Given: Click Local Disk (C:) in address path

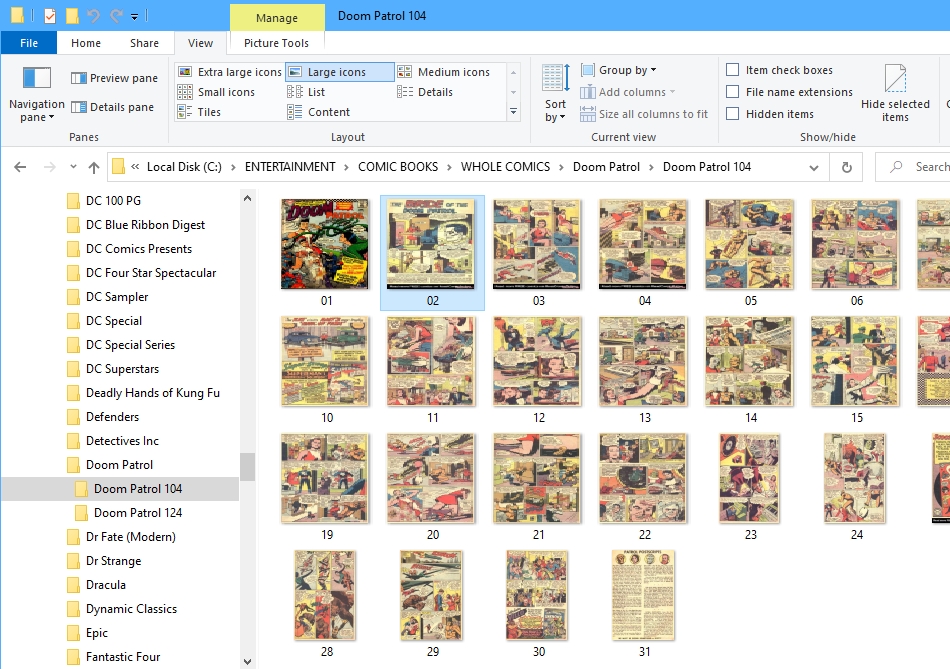Looking at the screenshot, I should (x=184, y=167).
